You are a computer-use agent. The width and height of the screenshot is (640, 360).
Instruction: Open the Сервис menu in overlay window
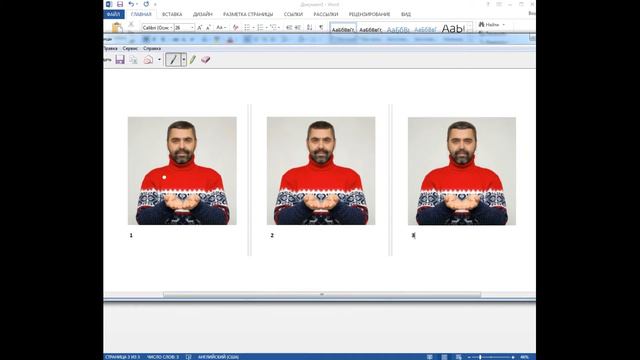coord(130,49)
